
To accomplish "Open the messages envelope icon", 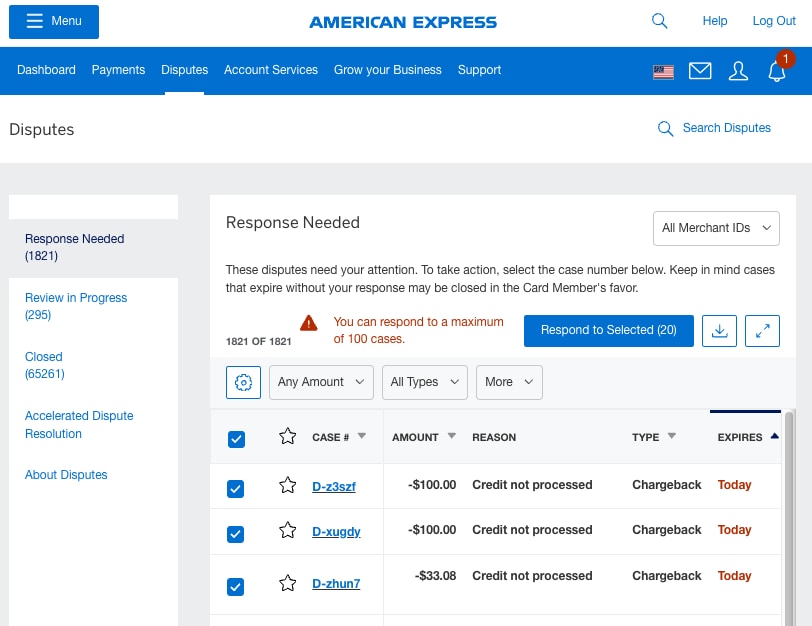I will (700, 70).
